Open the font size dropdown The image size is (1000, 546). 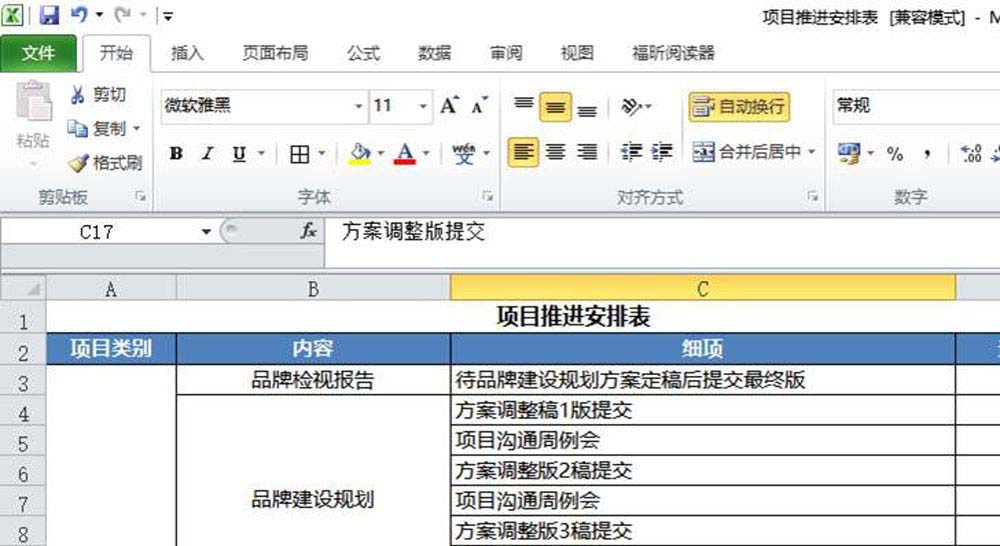pyautogui.click(x=424, y=106)
